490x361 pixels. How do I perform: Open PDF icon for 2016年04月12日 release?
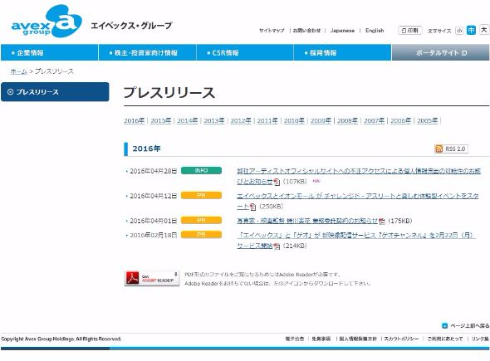[x=253, y=207]
